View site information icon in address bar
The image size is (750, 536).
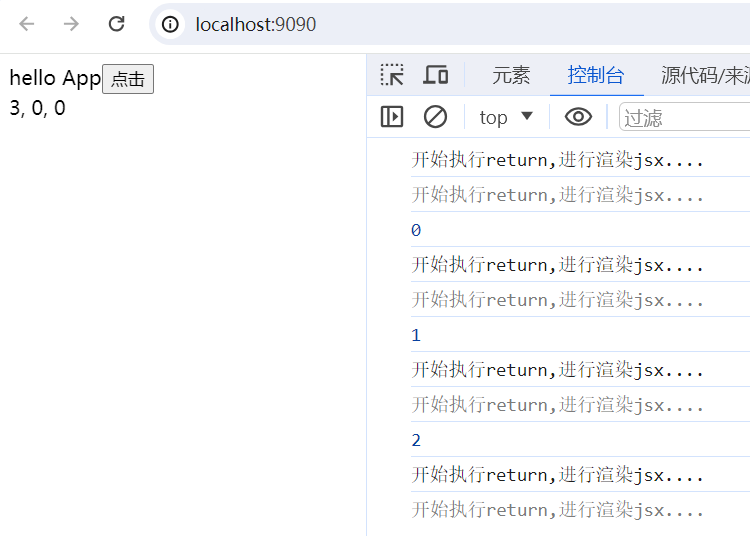point(170,24)
